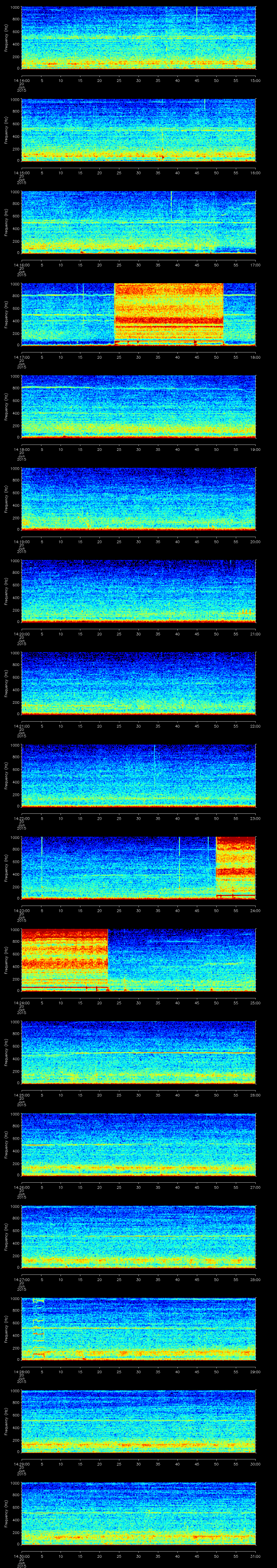Click the 14:18:00 start time label
The width and height of the screenshot is (277, 1568).
click(x=21, y=449)
